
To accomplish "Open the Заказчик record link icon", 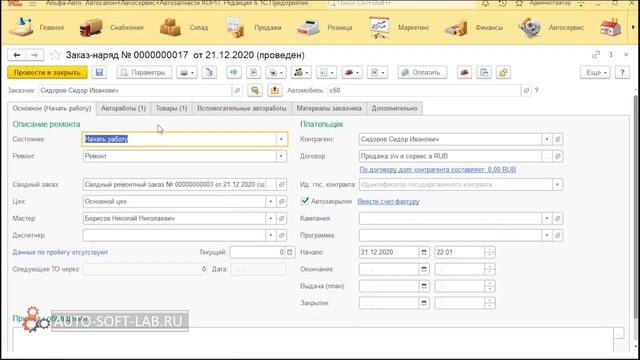I will coord(237,90).
